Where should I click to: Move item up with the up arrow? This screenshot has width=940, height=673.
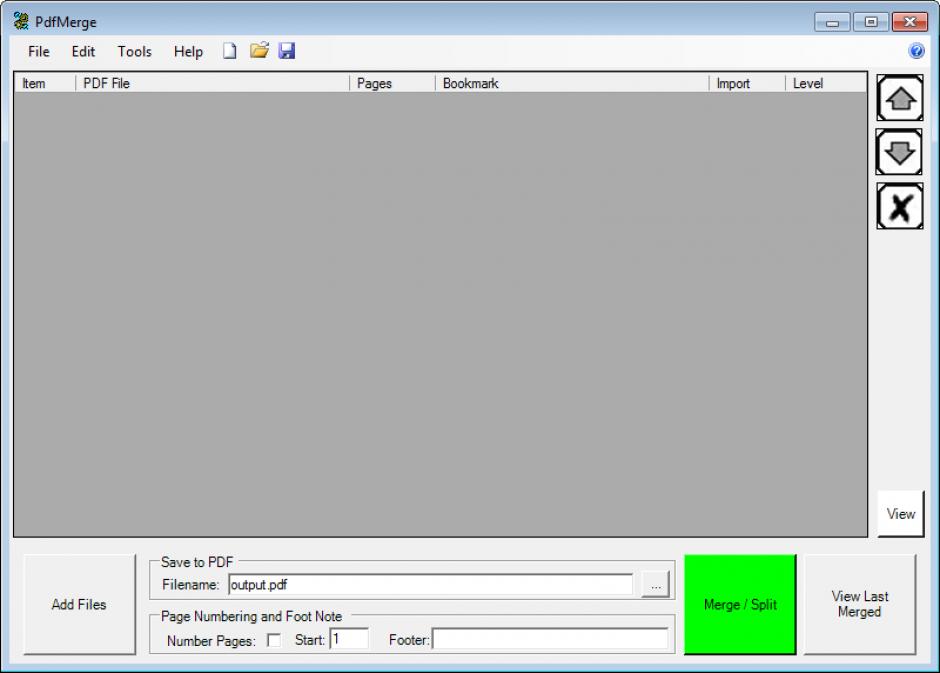click(899, 98)
